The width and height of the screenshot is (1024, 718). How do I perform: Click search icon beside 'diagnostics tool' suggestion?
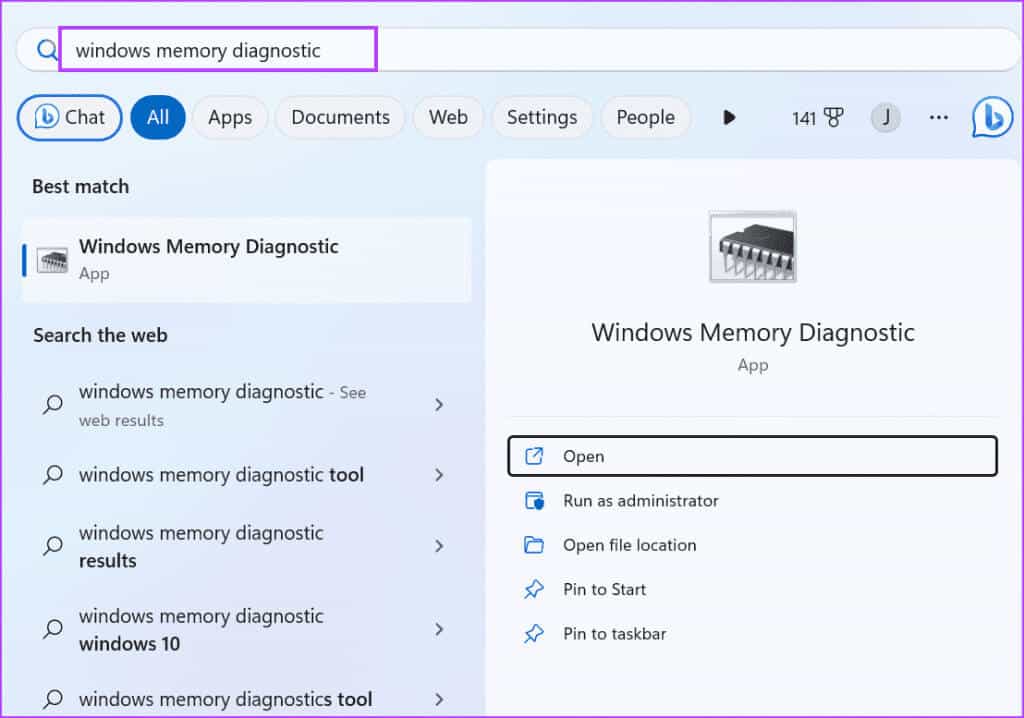53,699
